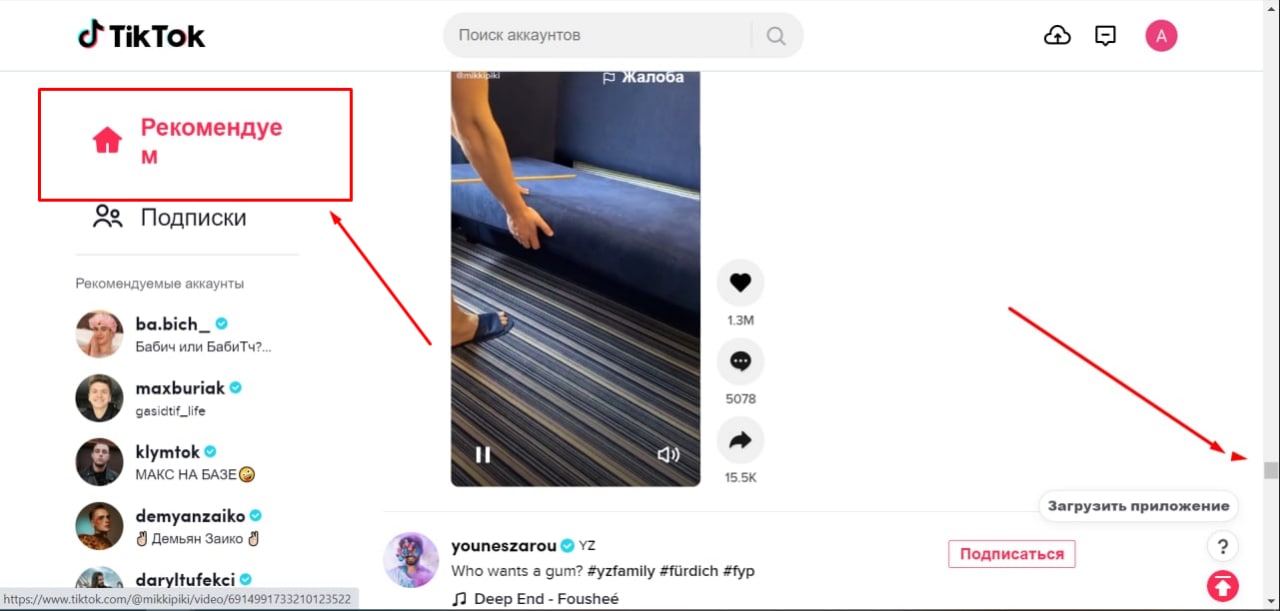
Task: Click the back-to-top arrow icon
Action: tap(1222, 586)
